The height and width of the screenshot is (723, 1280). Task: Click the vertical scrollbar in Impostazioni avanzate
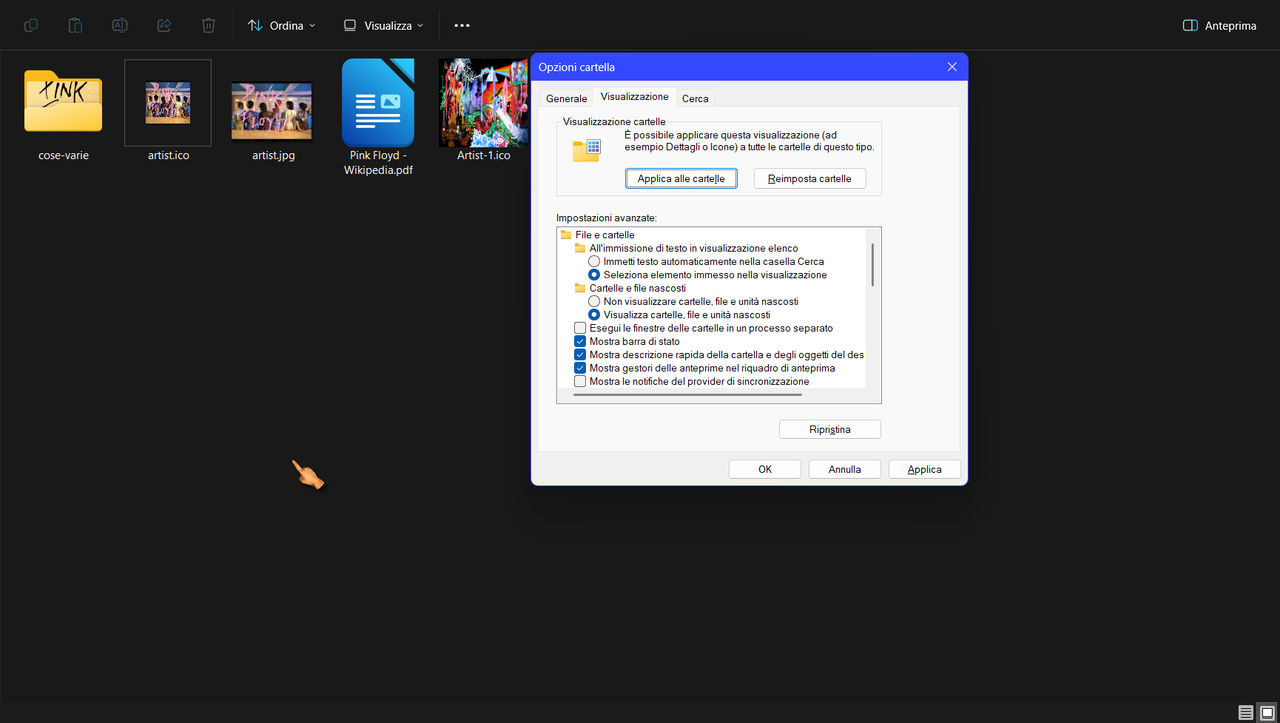click(871, 265)
